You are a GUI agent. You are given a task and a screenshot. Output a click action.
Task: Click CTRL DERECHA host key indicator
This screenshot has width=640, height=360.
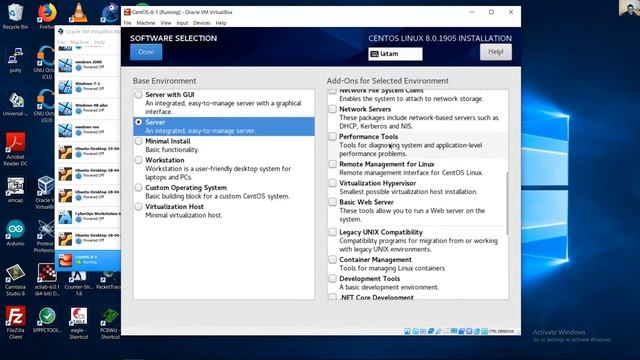pos(501,331)
